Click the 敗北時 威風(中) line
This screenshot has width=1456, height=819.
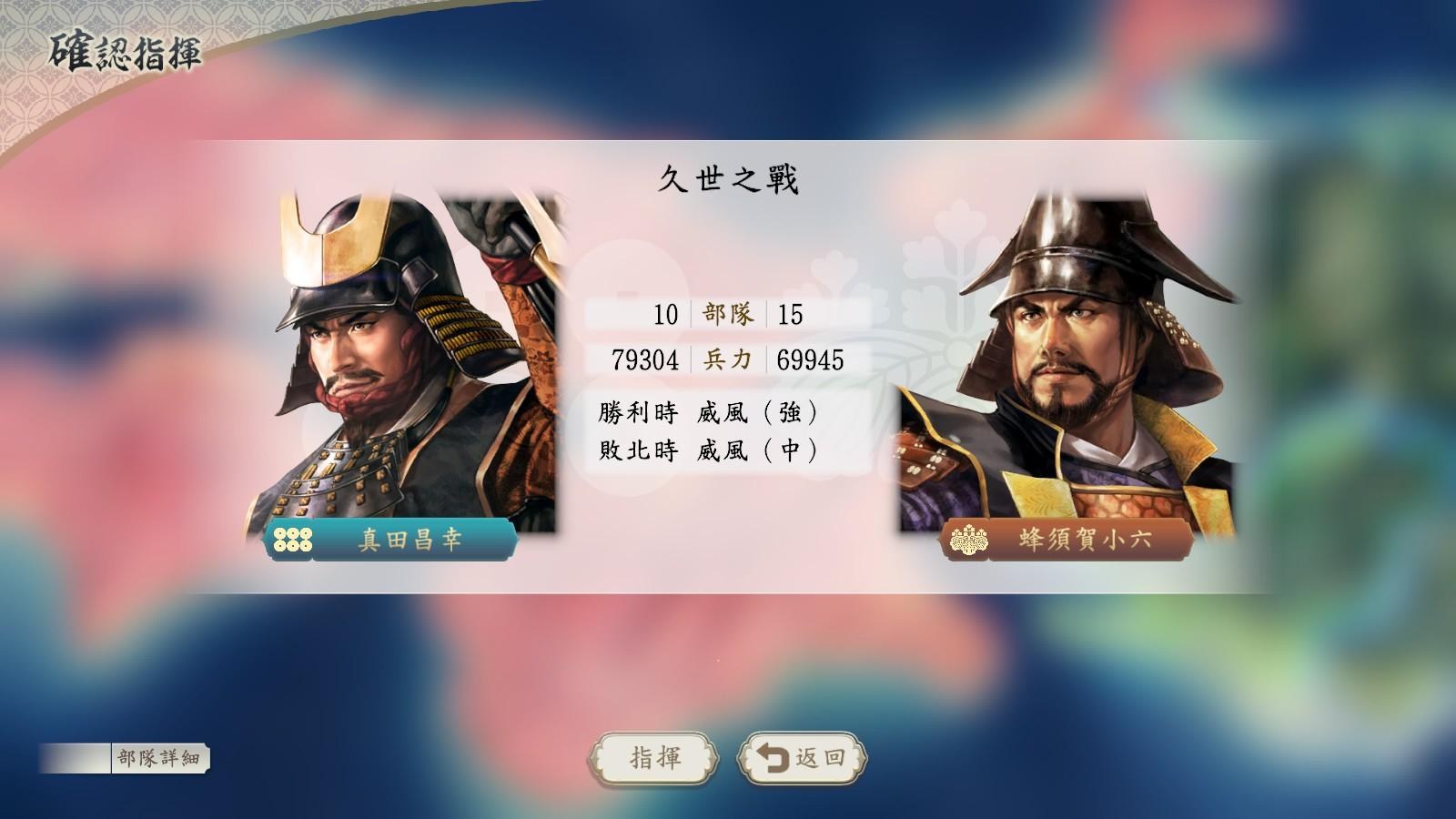(x=709, y=450)
